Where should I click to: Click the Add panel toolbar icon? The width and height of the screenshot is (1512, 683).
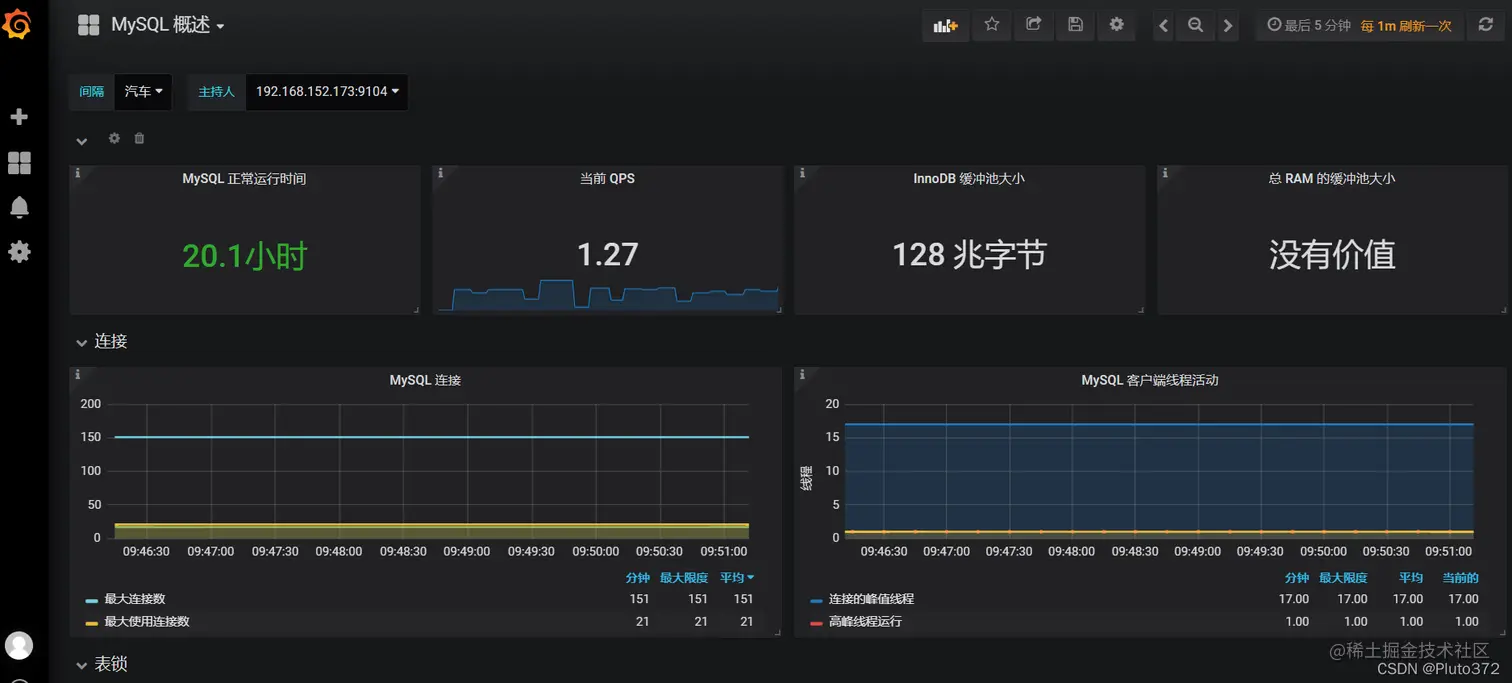point(945,25)
